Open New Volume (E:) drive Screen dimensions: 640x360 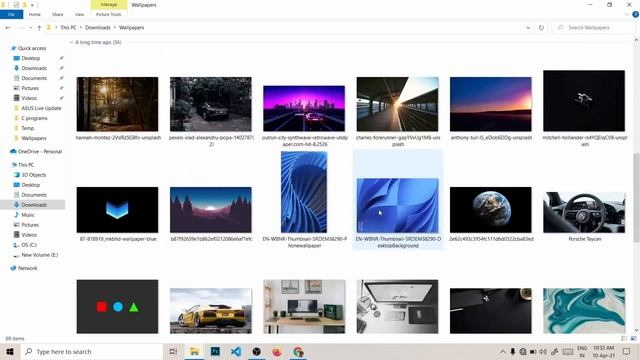click(x=40, y=255)
